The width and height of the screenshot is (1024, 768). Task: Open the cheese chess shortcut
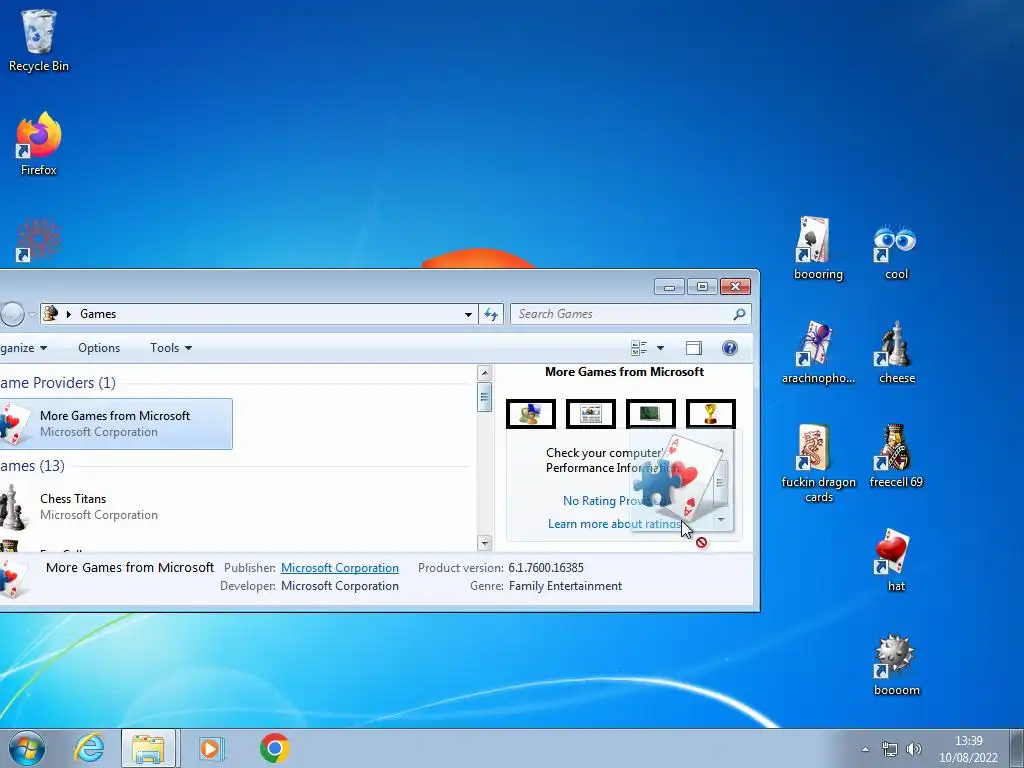896,352
